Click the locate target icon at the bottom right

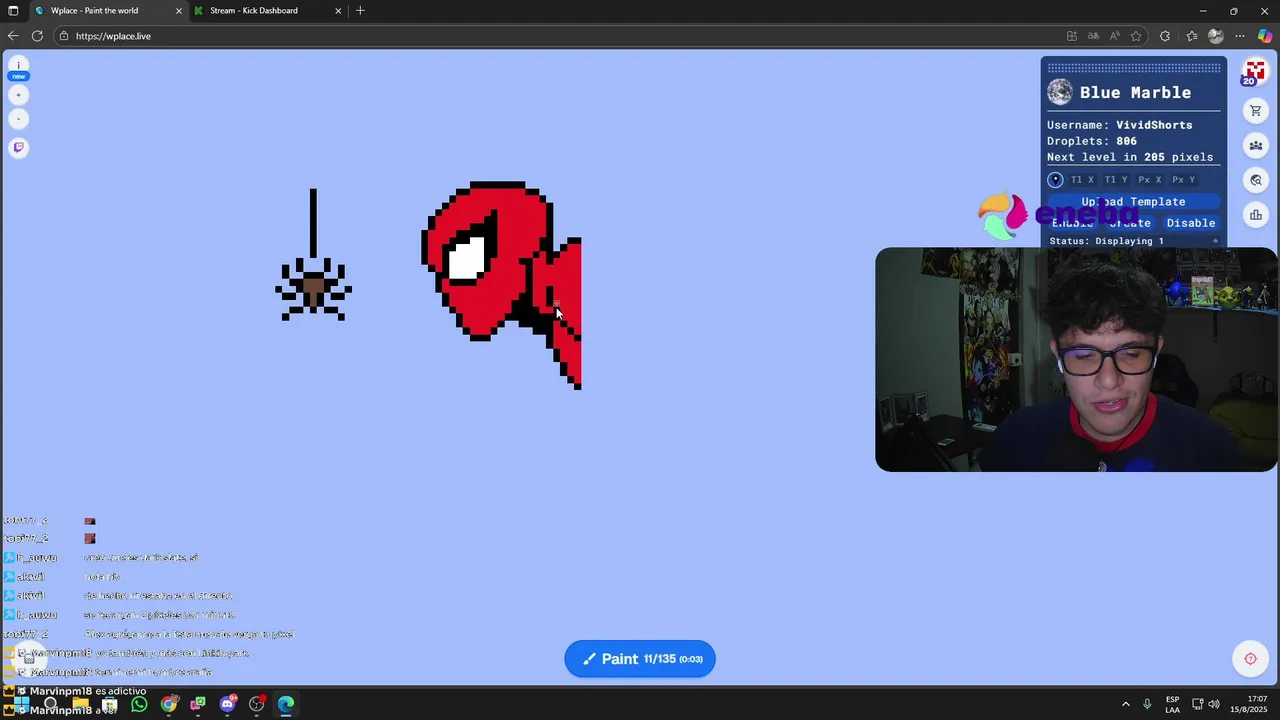coord(1250,658)
